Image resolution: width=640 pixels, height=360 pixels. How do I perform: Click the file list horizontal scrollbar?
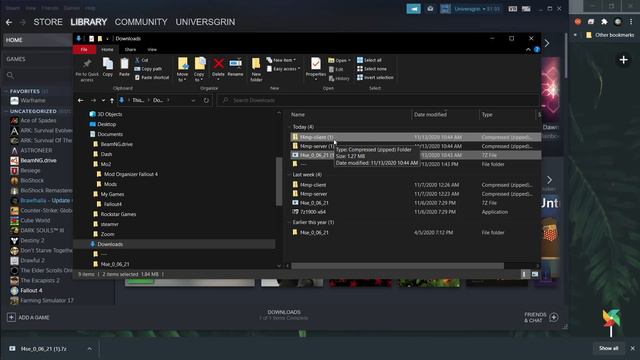397,266
